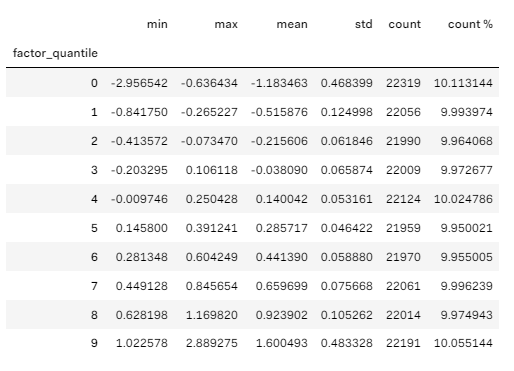Click max value 0.106118 in row 3

point(212,170)
